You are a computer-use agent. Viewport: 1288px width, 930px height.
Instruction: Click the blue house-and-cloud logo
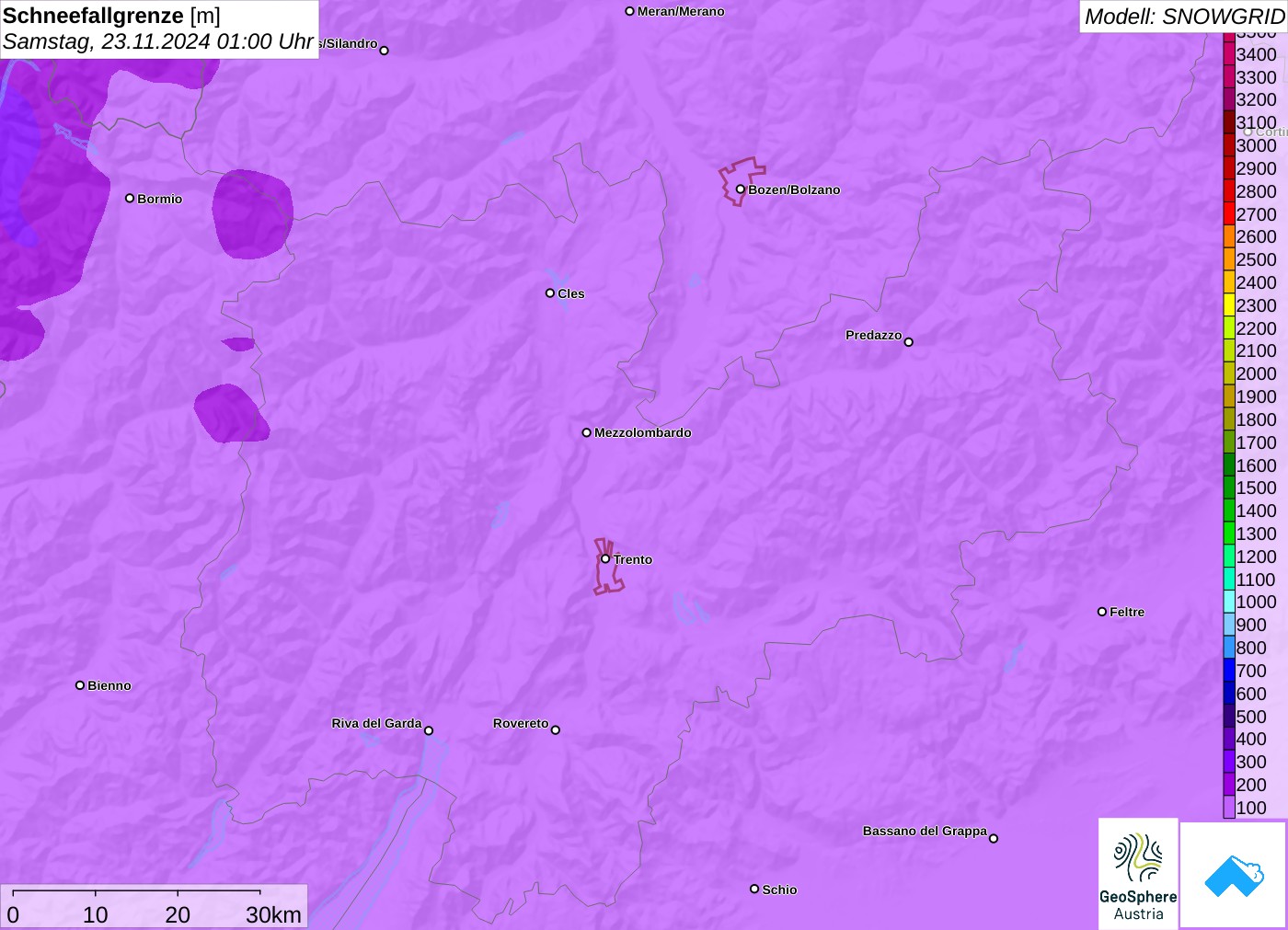1234,875
